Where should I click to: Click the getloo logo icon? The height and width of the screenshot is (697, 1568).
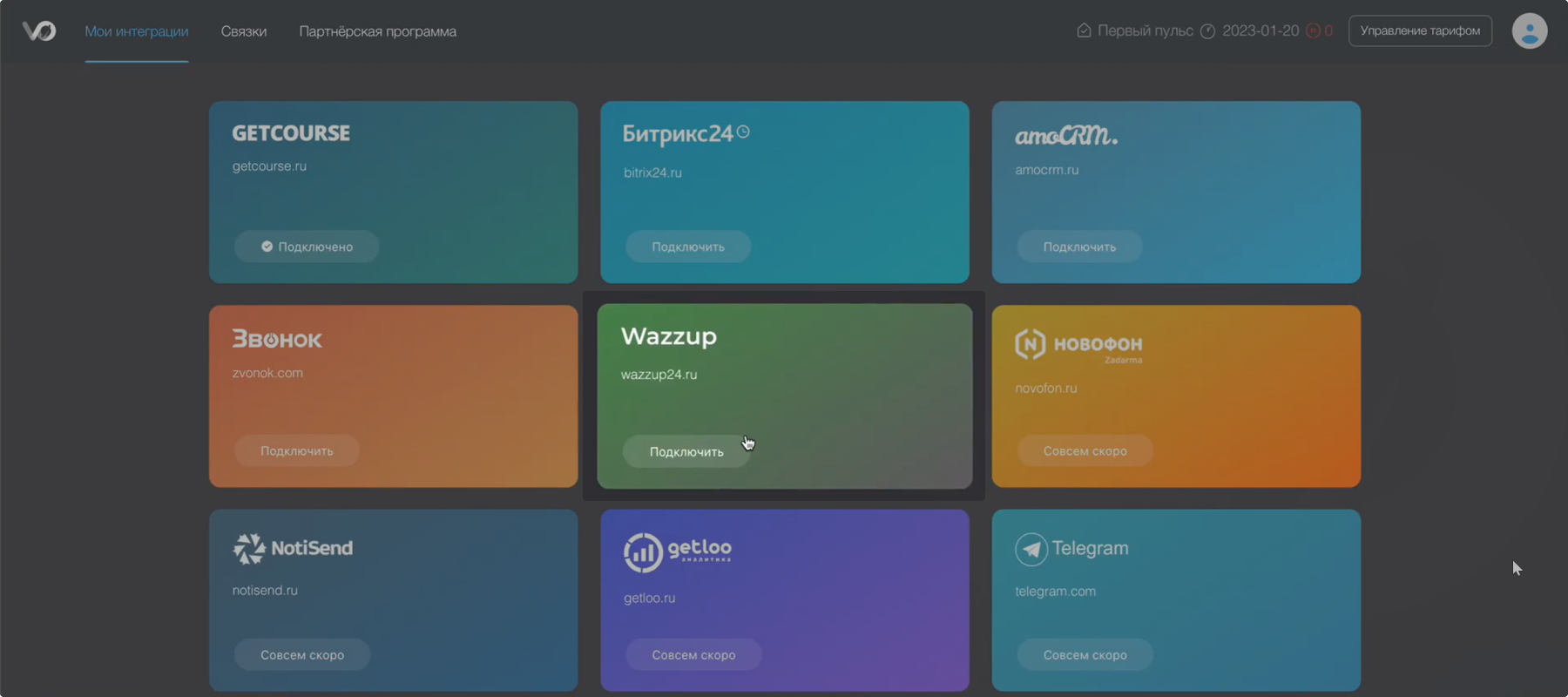[643, 552]
